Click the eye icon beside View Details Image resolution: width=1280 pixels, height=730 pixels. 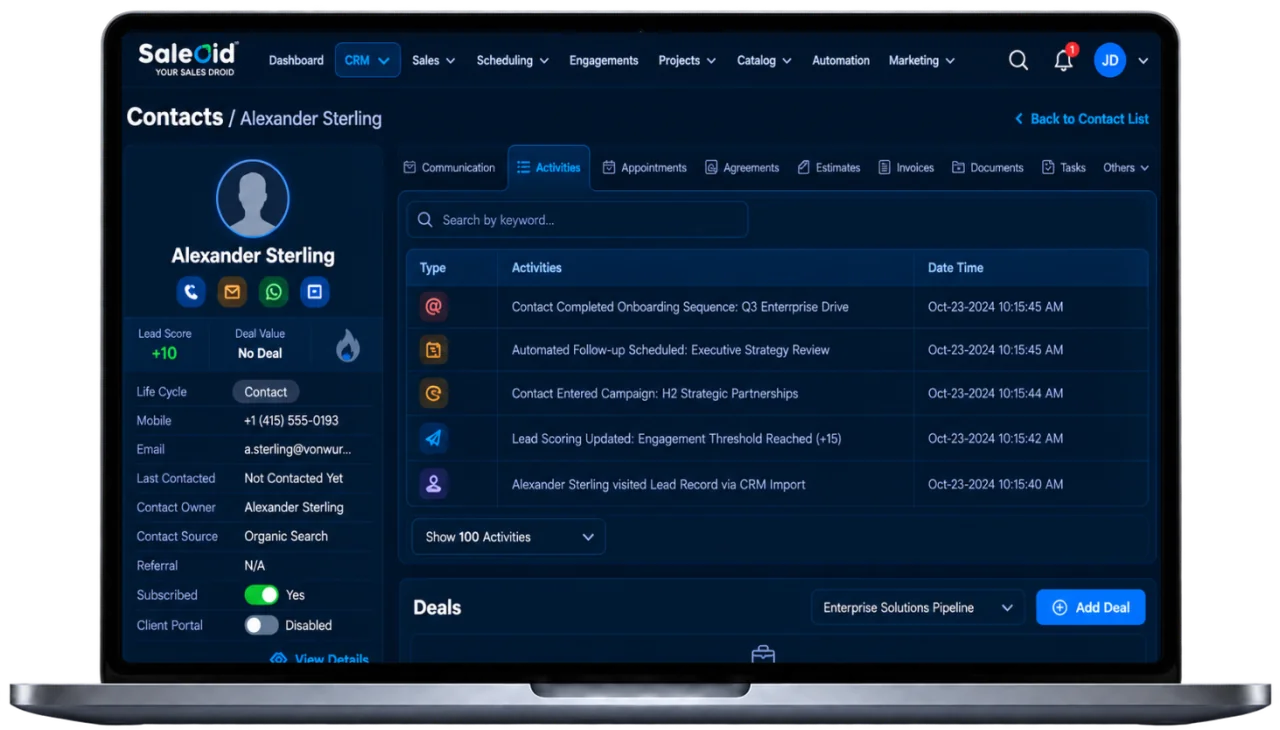coord(278,659)
